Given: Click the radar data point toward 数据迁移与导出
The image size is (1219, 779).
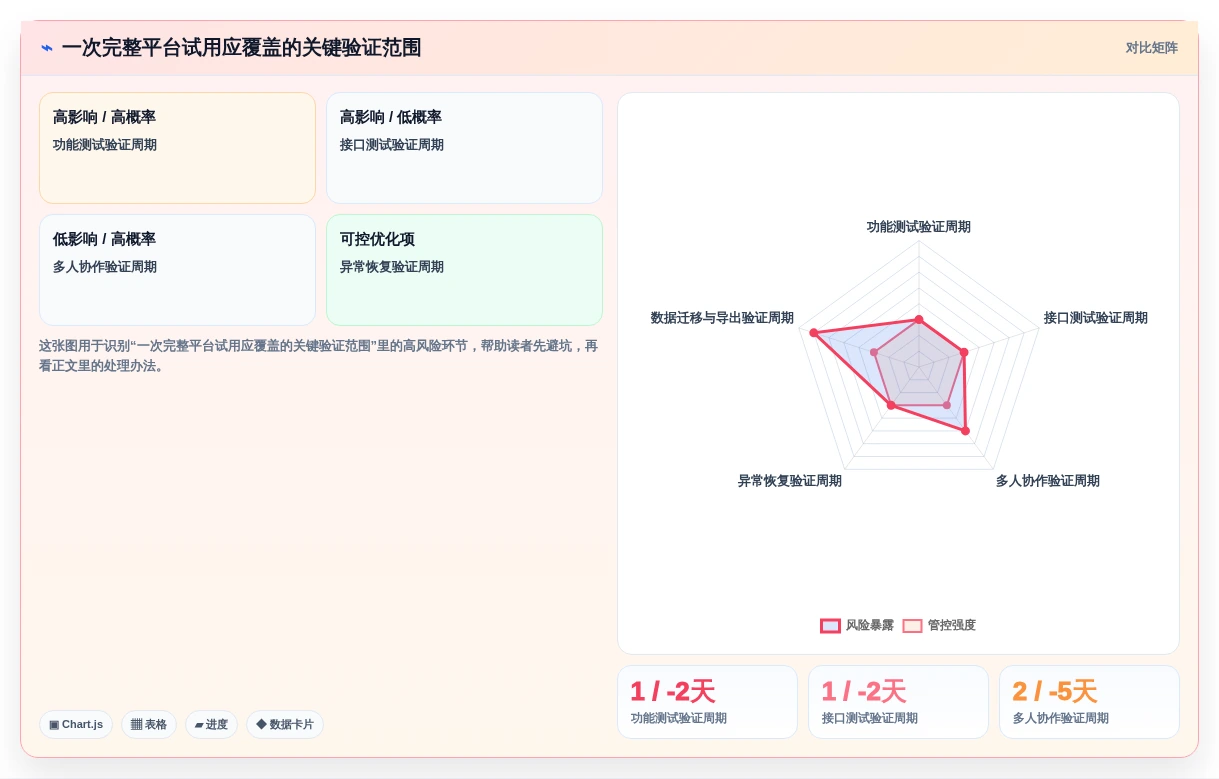Looking at the screenshot, I should (813, 332).
